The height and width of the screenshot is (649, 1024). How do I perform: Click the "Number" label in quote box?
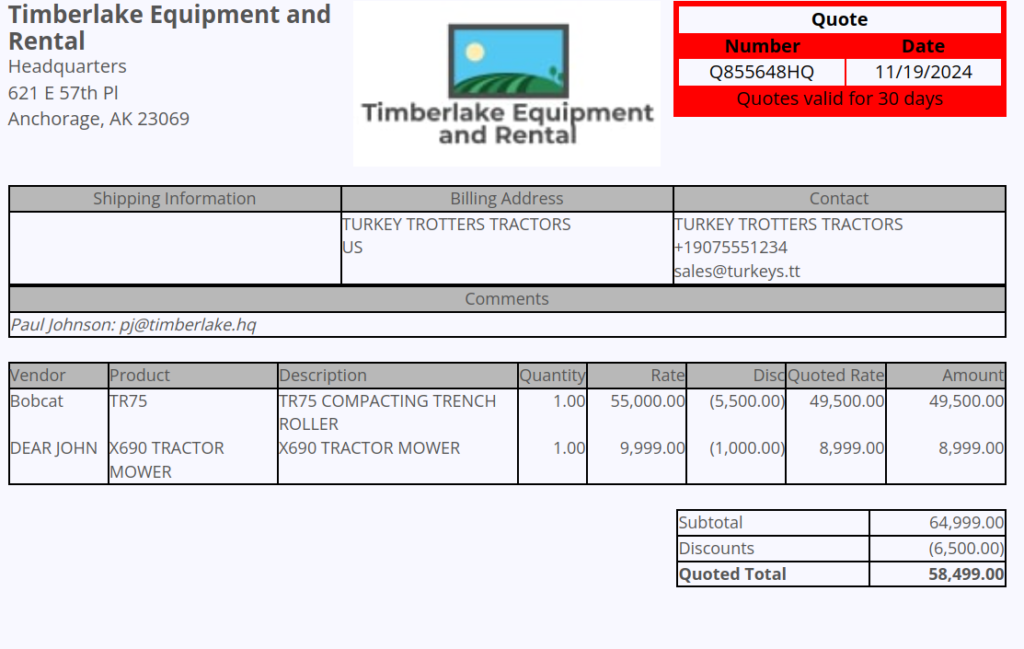(x=762, y=46)
